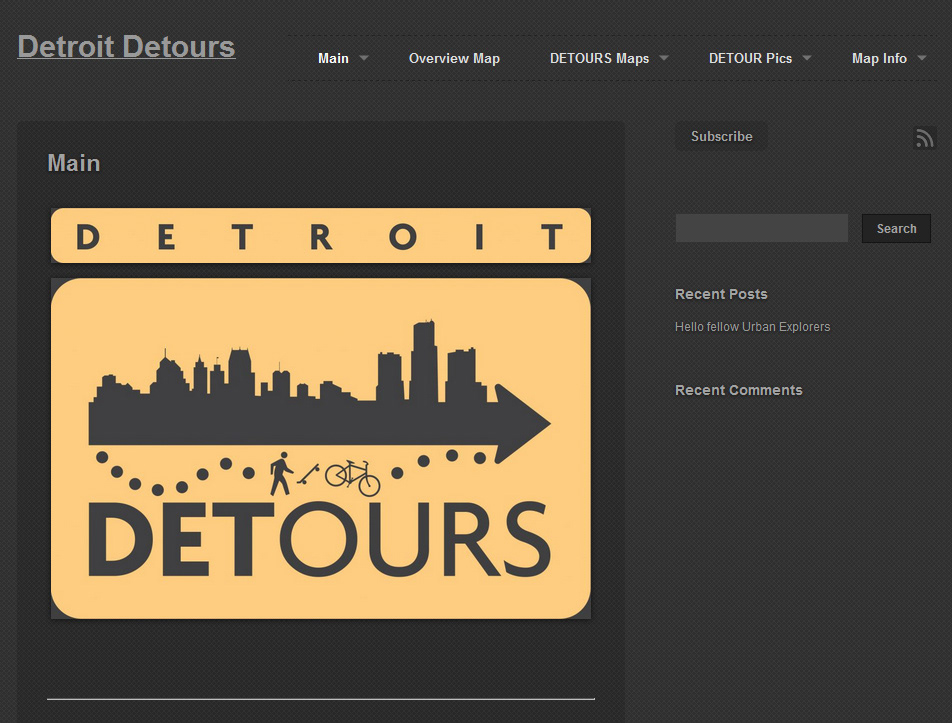The image size is (952, 723).
Task: Click the DETROIT banner image
Action: (321, 236)
